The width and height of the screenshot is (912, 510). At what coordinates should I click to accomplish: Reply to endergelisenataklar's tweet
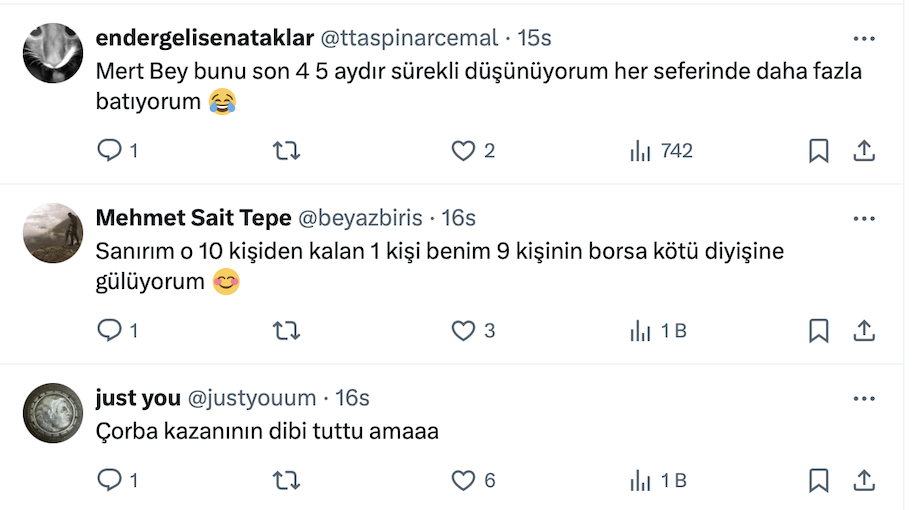tap(109, 151)
